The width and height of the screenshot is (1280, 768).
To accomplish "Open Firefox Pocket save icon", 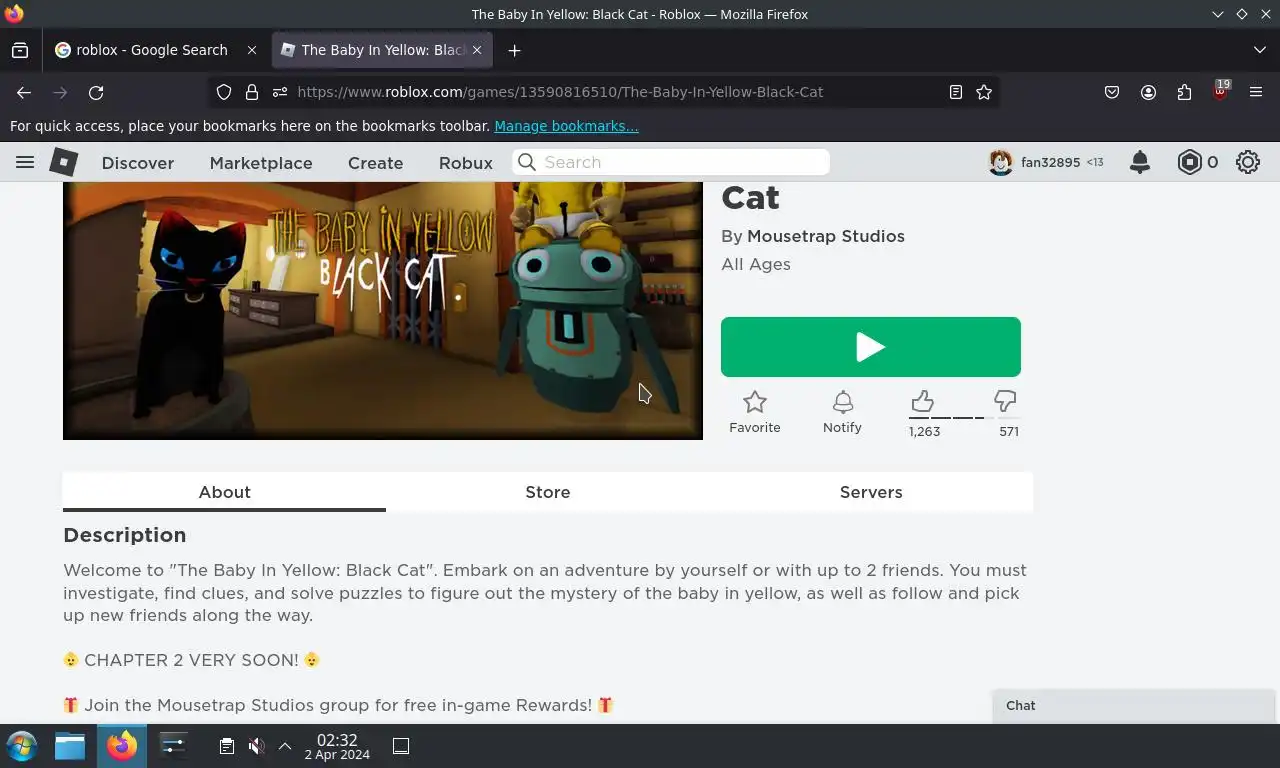I will pyautogui.click(x=1112, y=92).
